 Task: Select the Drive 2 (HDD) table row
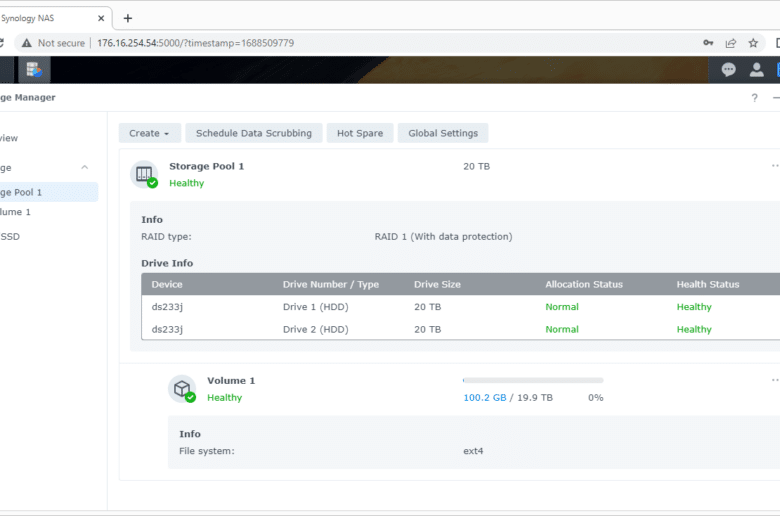[x=461, y=329]
